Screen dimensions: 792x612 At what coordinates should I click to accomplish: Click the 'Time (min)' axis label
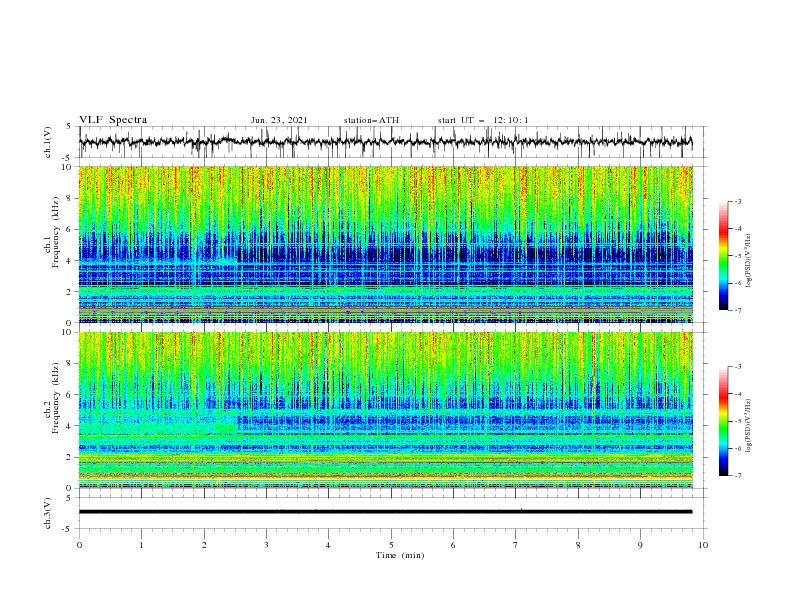tap(400, 555)
